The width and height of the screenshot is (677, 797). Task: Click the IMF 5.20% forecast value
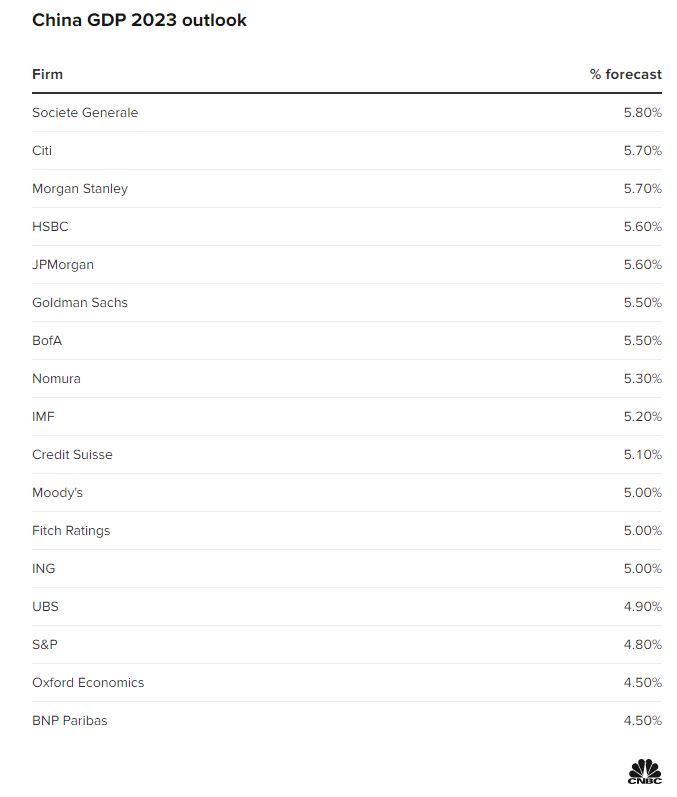pos(642,417)
